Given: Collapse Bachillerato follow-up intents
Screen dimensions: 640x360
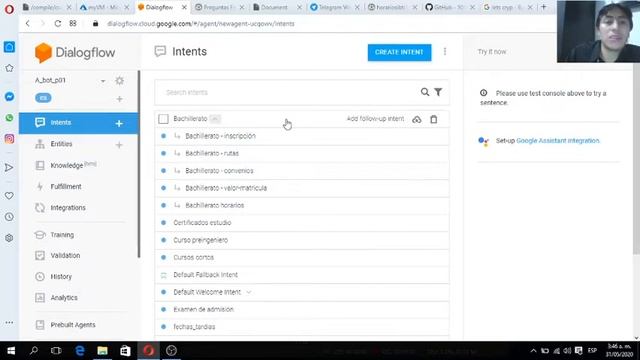Looking at the screenshot, I should pos(215,119).
